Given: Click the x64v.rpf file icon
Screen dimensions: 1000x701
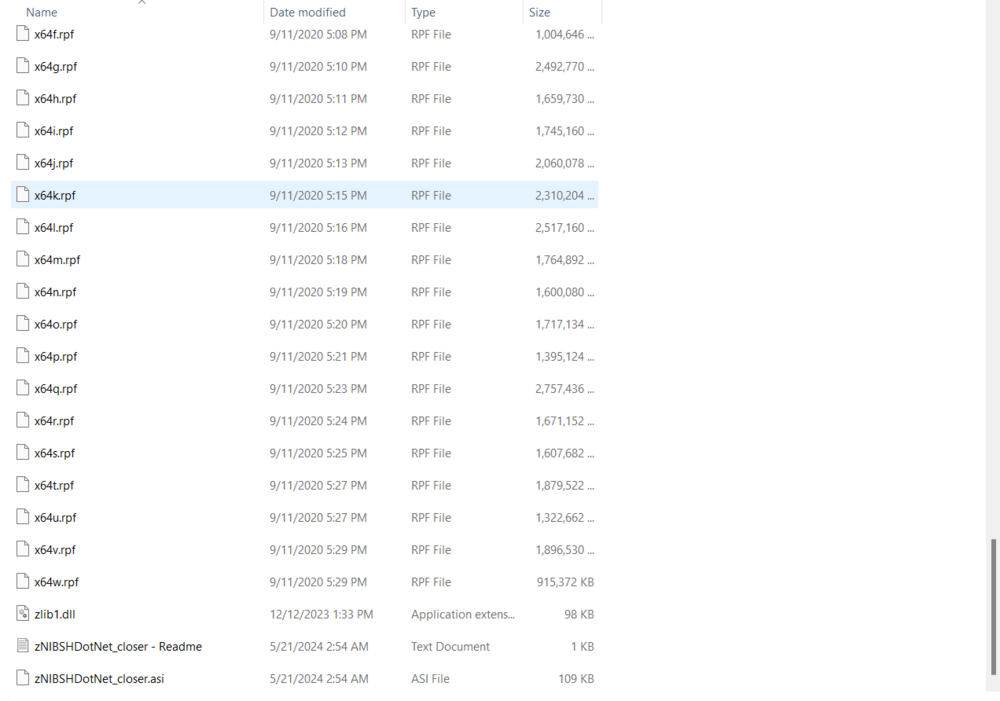Looking at the screenshot, I should (21, 549).
